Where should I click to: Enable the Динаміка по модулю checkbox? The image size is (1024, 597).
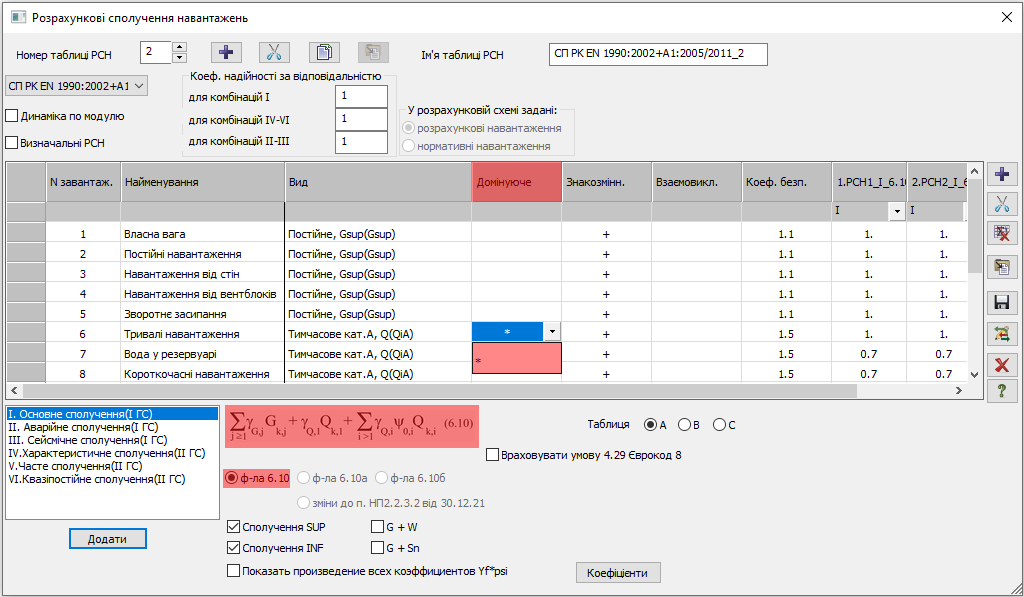click(x=12, y=116)
